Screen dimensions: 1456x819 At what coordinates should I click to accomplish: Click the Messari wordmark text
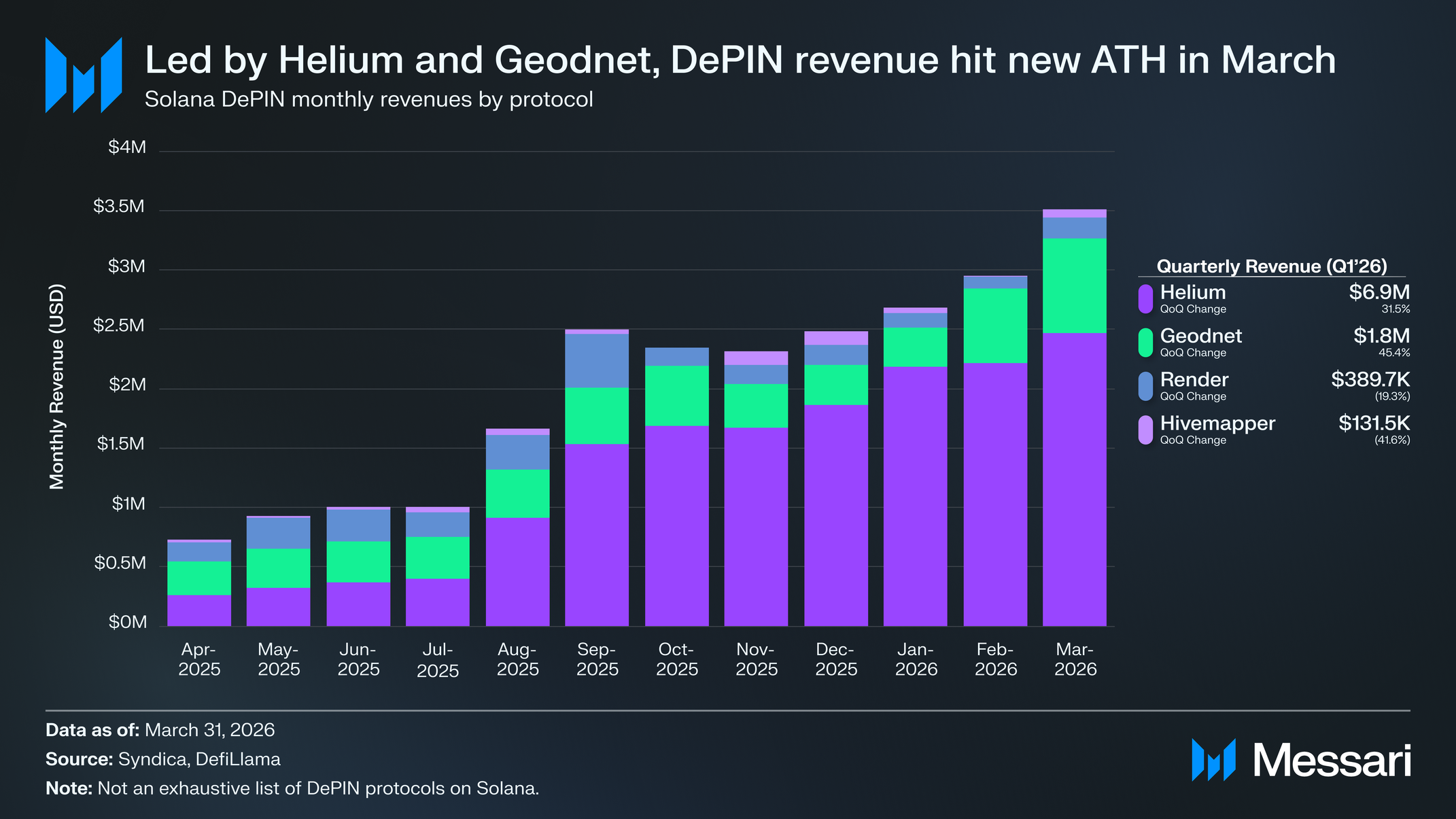1332,761
